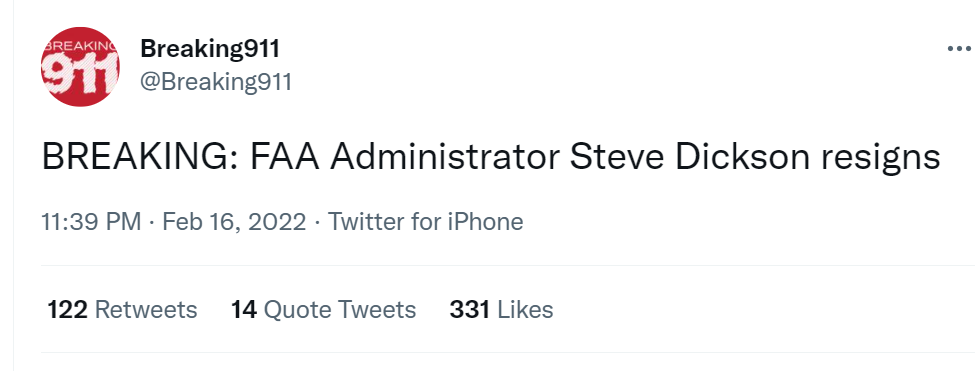Open the @Breaking911 handle link
This screenshot has width=976, height=371.
(216, 82)
